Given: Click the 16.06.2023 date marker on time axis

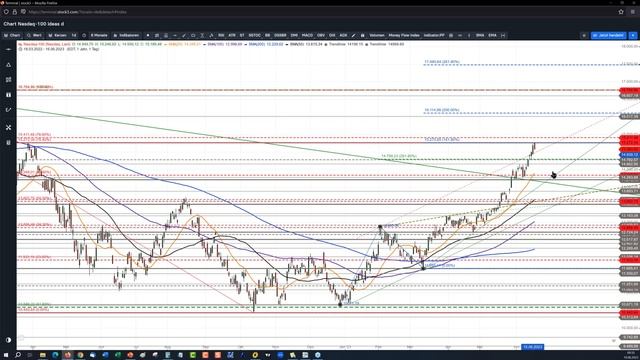Looking at the screenshot, I should tap(533, 347).
